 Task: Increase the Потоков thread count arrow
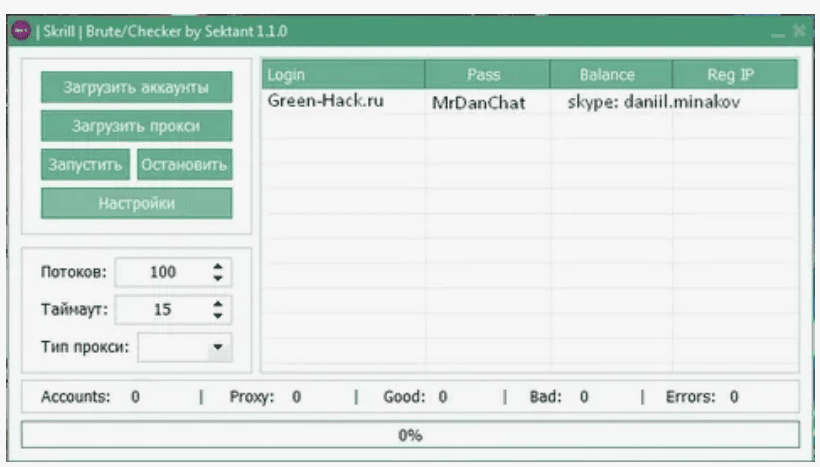tap(218, 266)
